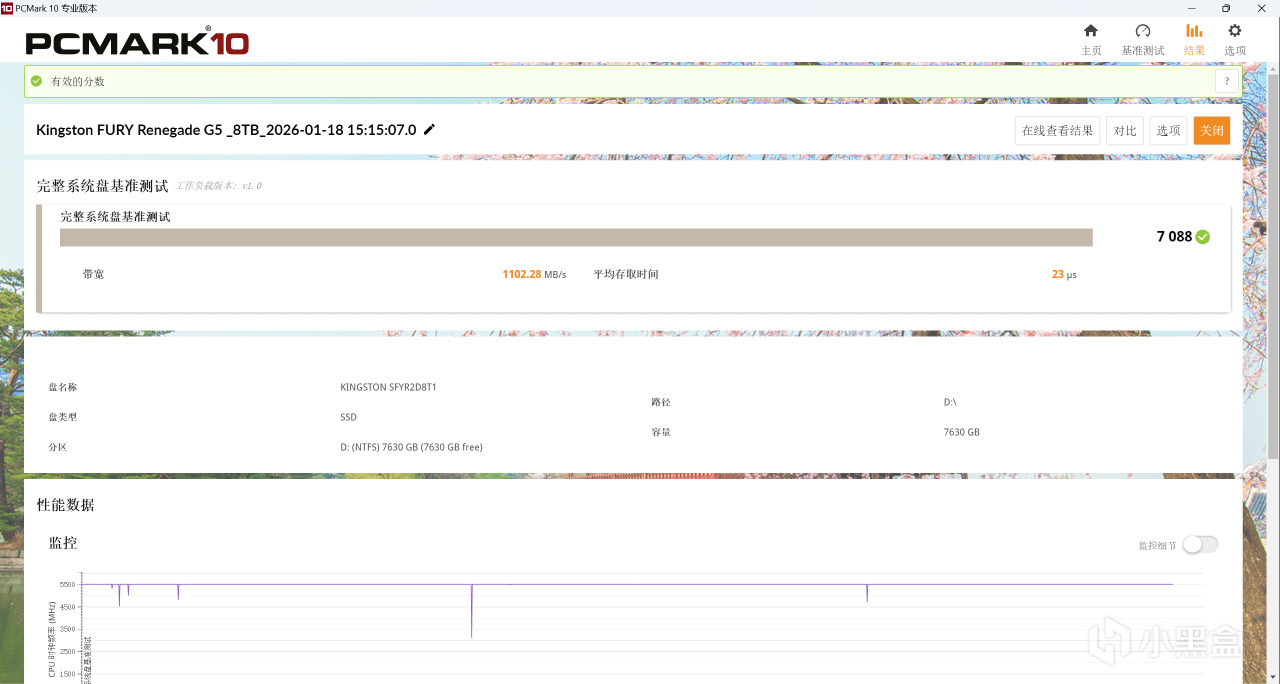This screenshot has height=684, width=1280.
Task: Toggle the 监控细节 switch
Action: pos(1200,544)
